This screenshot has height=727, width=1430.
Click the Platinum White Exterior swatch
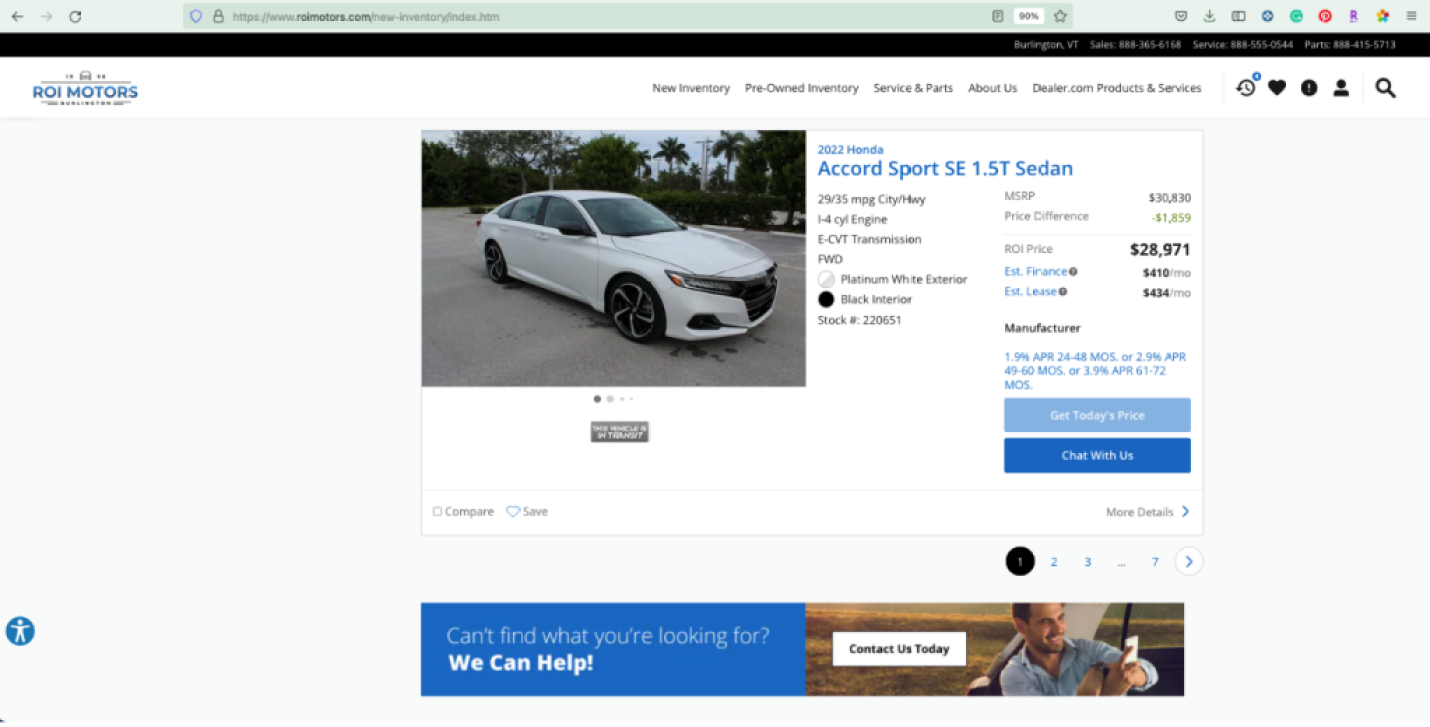[x=826, y=279]
